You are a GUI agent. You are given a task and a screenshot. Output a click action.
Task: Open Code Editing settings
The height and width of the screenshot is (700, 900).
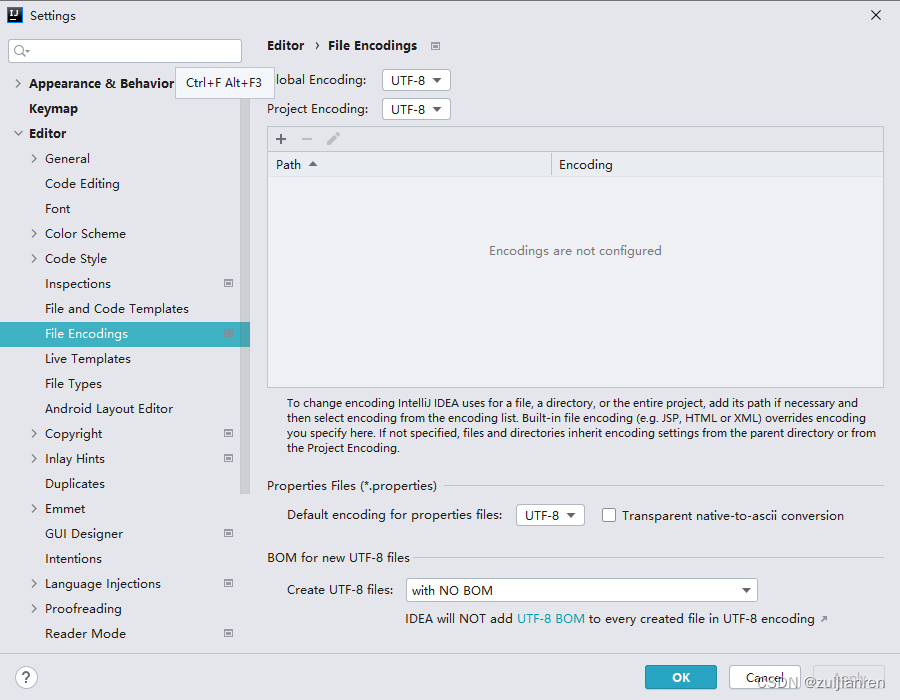(x=82, y=184)
